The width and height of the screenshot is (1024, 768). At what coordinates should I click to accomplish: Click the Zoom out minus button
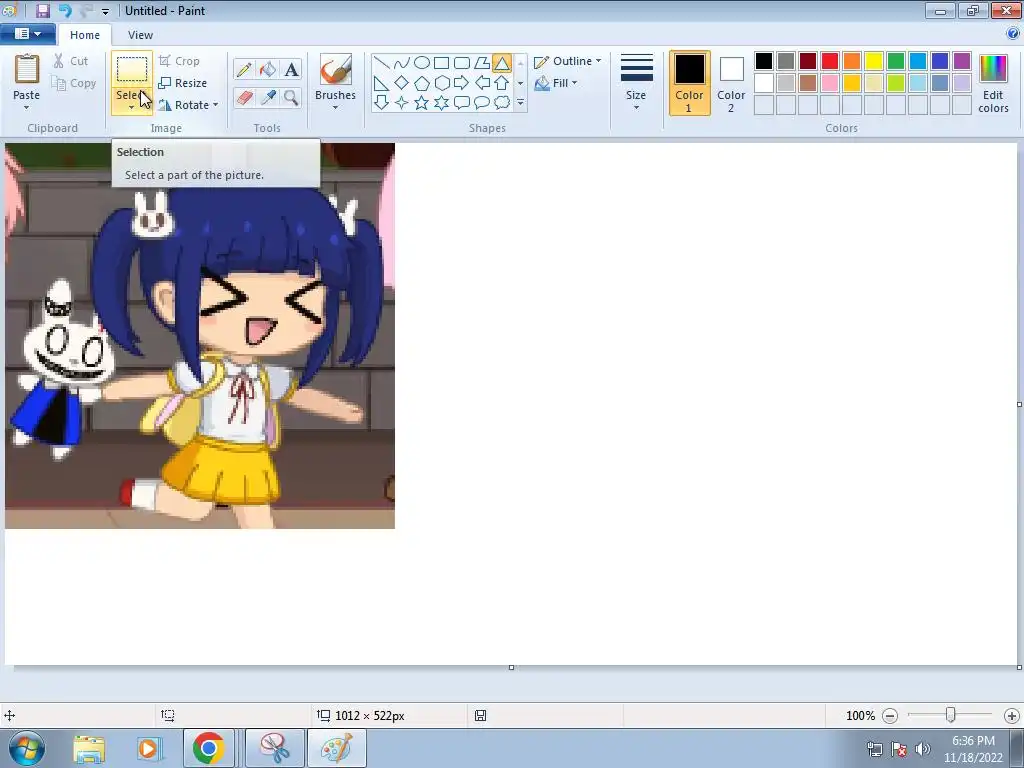(889, 716)
